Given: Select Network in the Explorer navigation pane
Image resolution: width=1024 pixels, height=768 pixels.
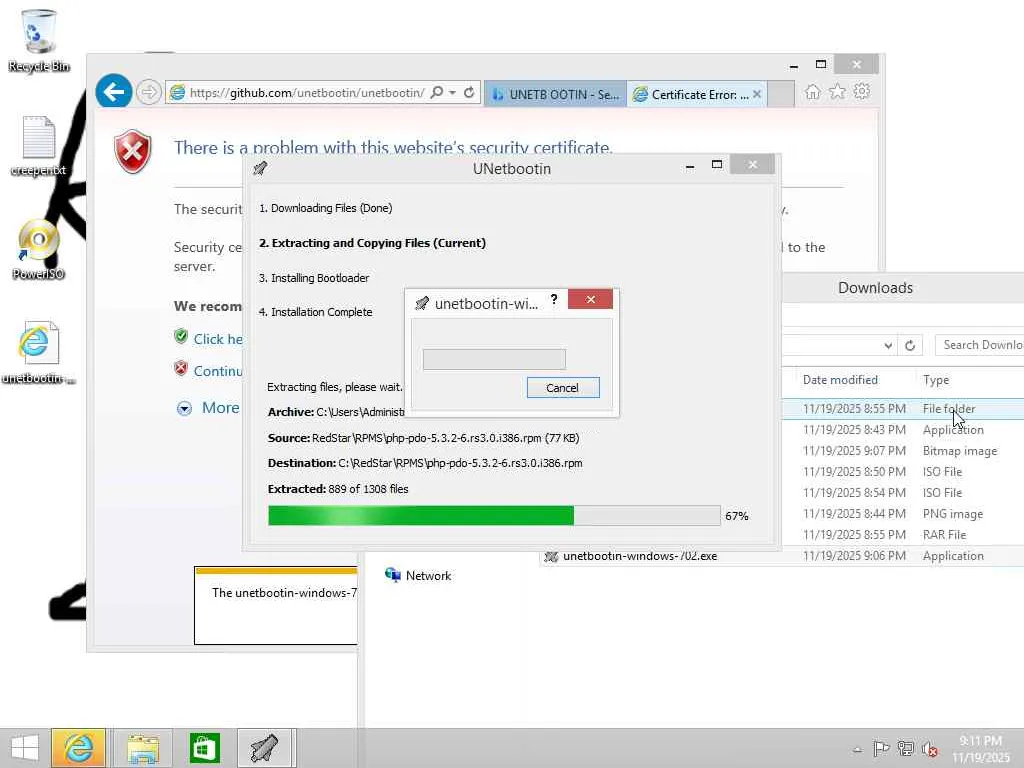Looking at the screenshot, I should click(418, 575).
